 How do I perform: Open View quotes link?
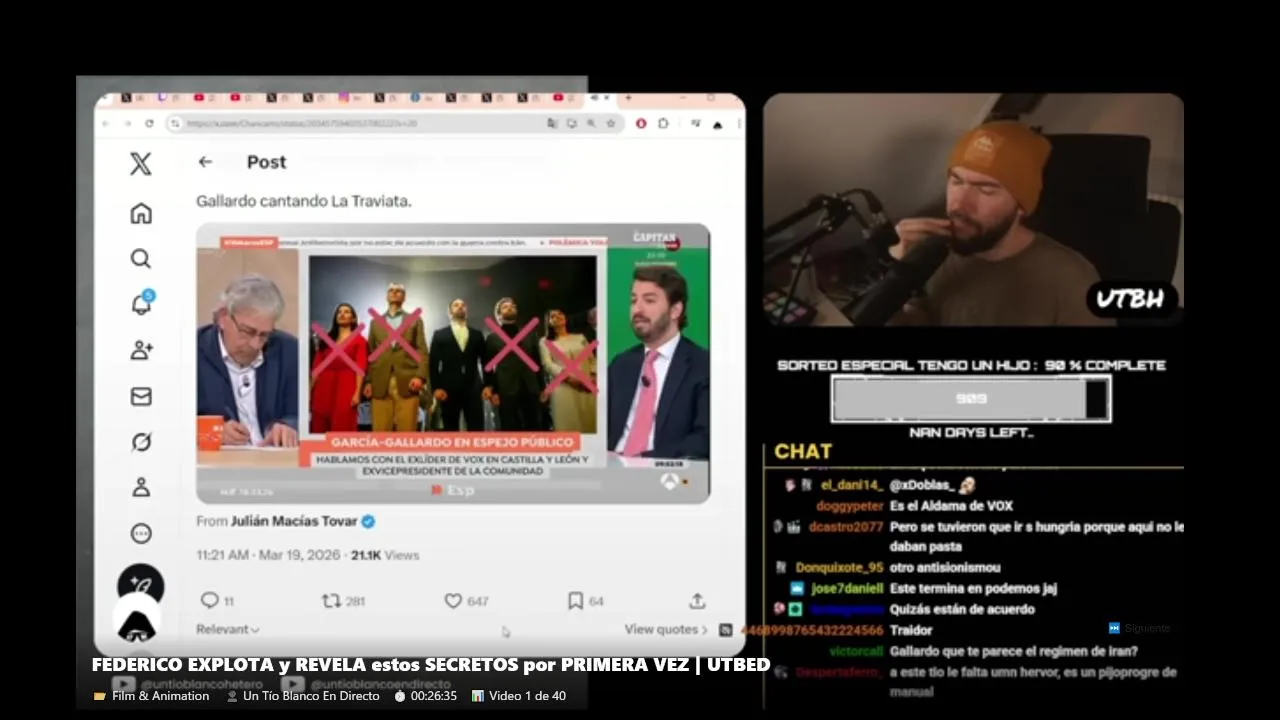pos(665,629)
